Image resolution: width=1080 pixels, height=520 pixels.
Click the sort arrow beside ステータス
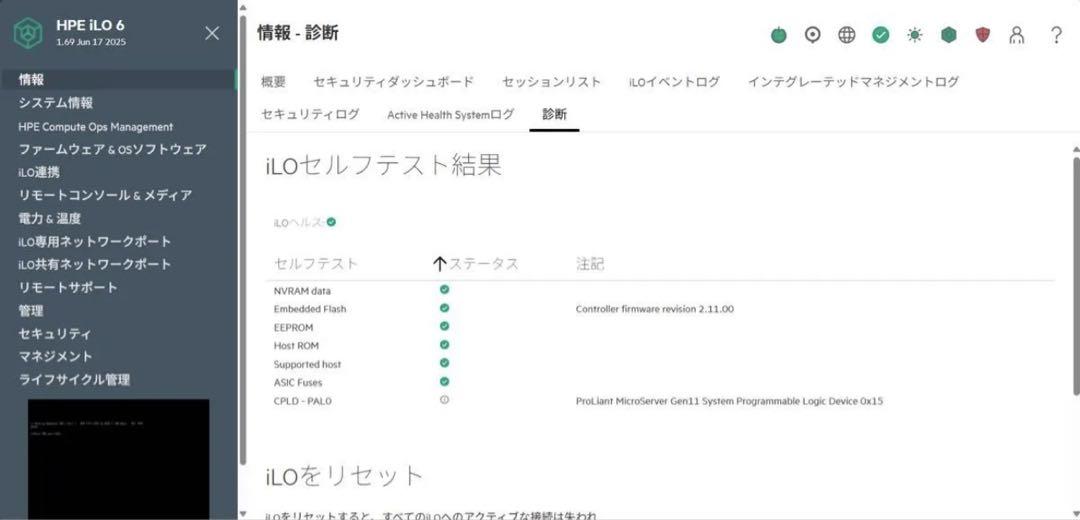tap(440, 264)
